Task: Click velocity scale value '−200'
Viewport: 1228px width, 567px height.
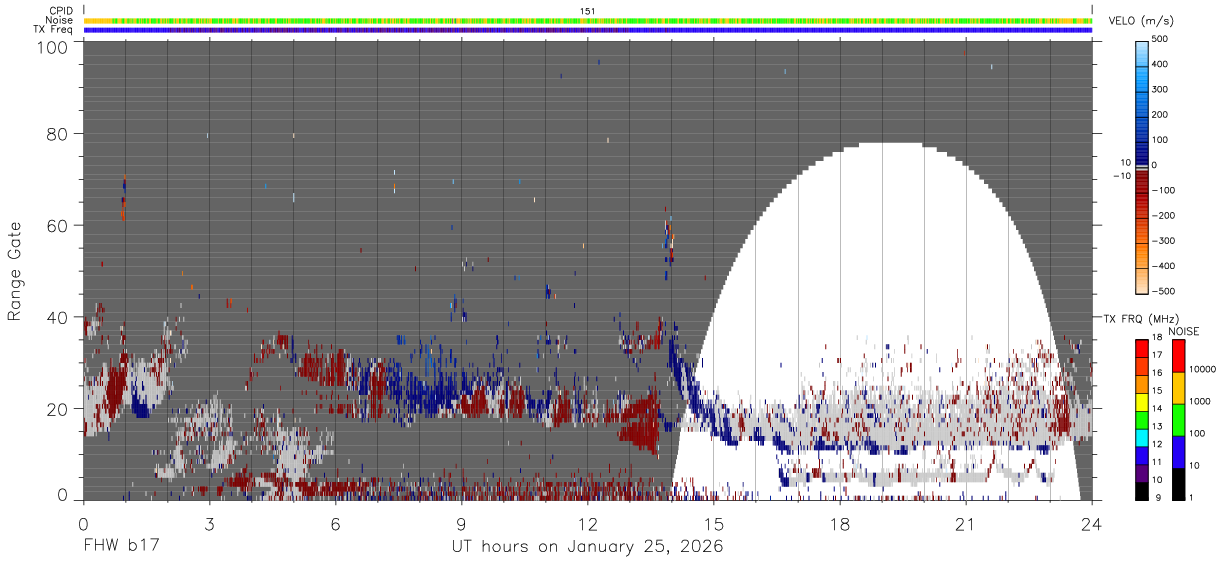Action: pyautogui.click(x=1162, y=216)
